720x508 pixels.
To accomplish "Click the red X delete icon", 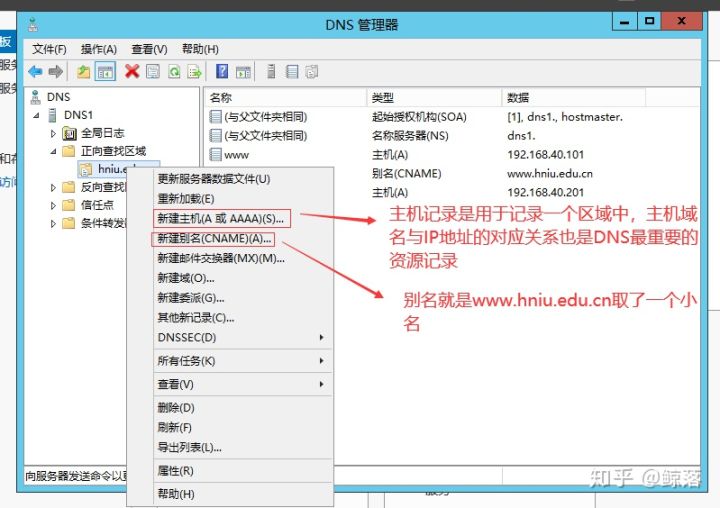I will tap(132, 72).
